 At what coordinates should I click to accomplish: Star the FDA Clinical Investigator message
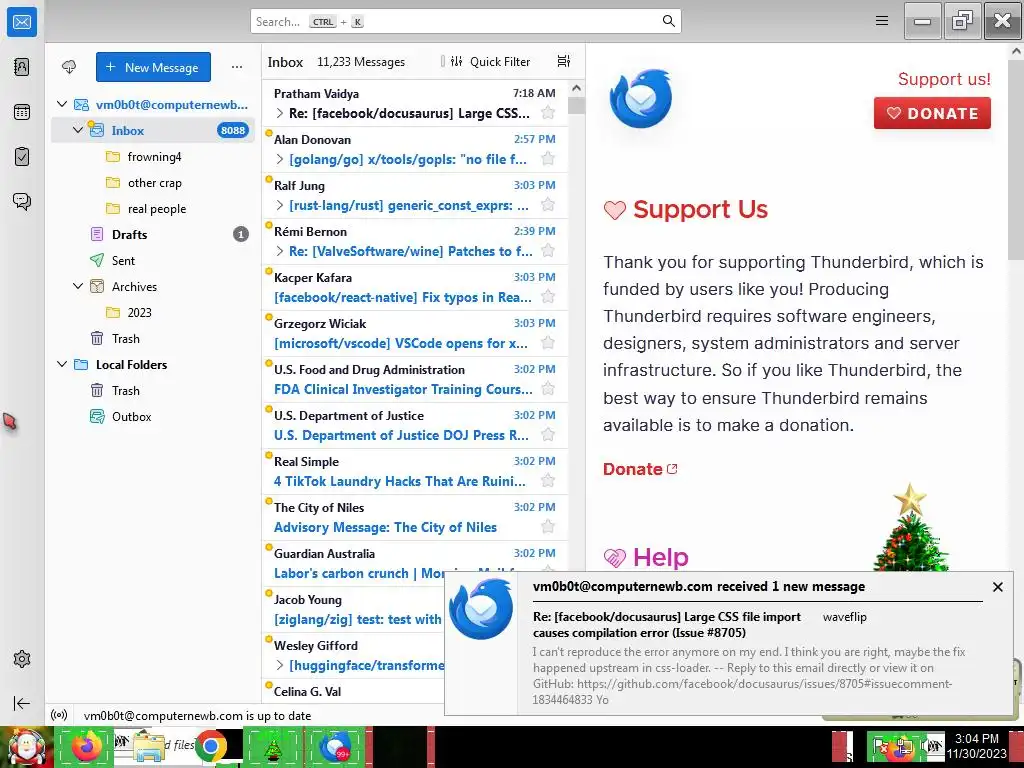[548, 389]
